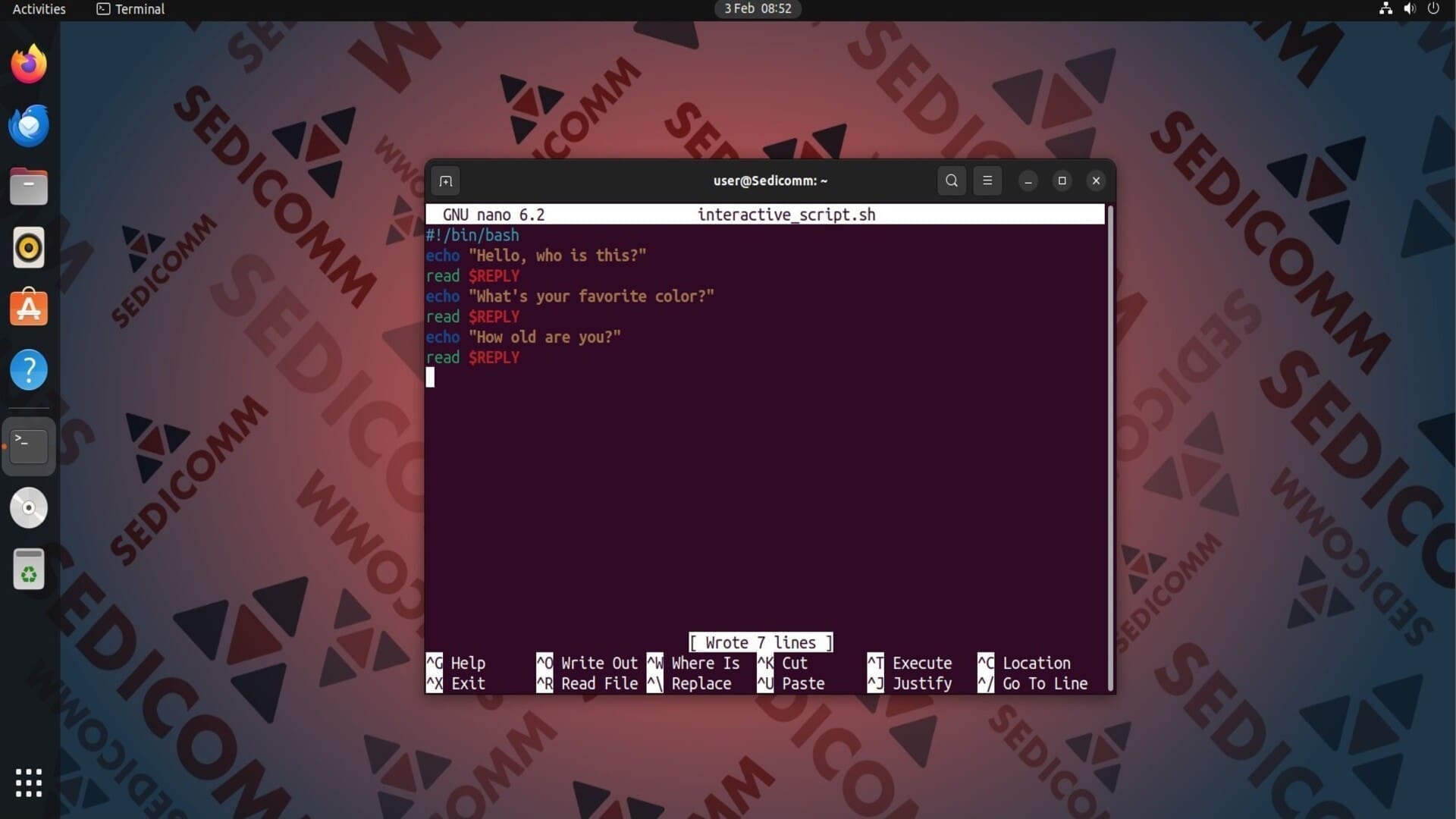1456x819 pixels.
Task: Open the Trash from dock
Action: [29, 570]
